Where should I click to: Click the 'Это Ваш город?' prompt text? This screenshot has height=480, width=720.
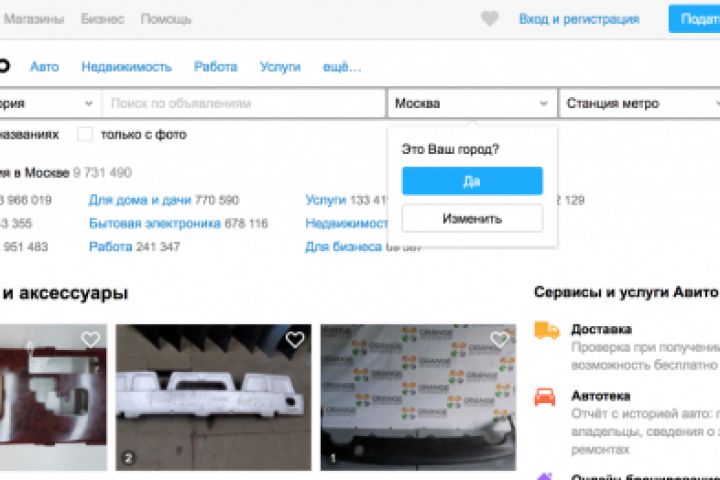tap(450, 149)
